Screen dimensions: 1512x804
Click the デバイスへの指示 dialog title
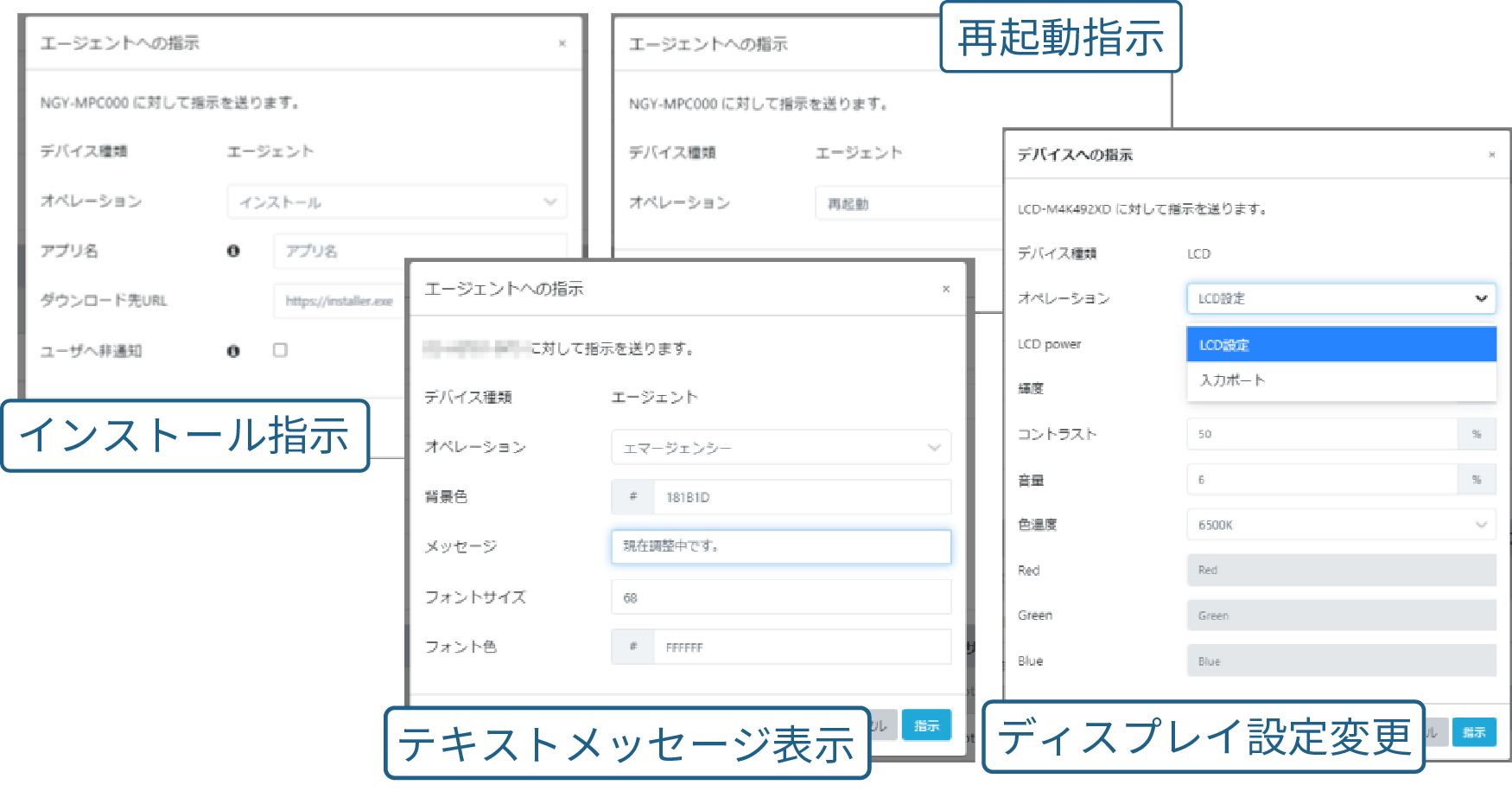[1075, 155]
